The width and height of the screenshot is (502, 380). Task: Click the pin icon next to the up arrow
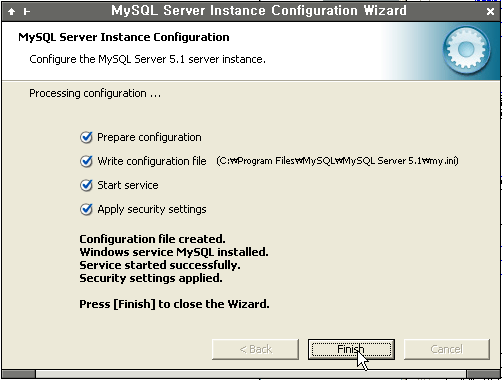pos(27,12)
